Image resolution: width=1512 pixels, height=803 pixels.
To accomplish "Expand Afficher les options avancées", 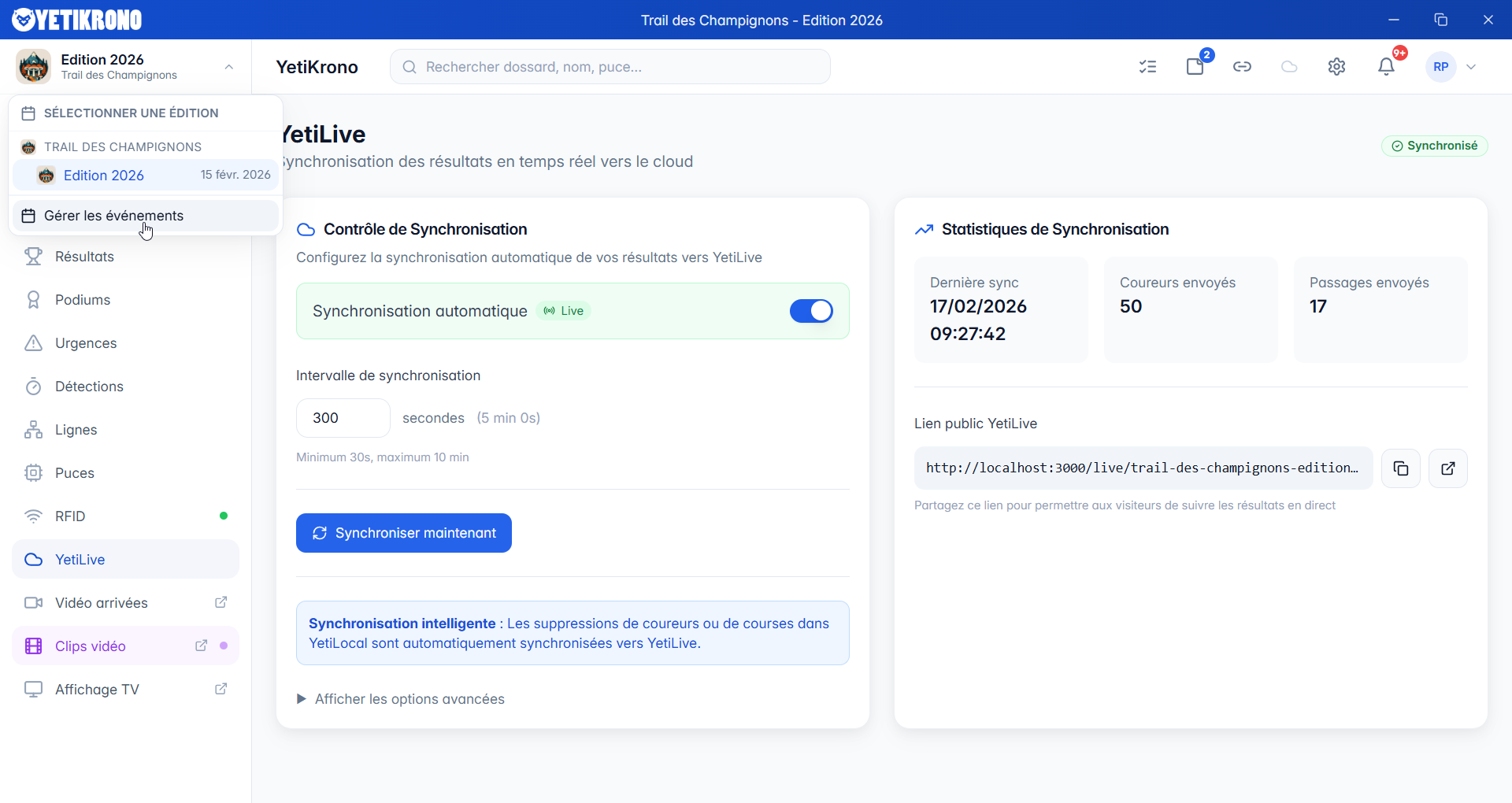I will click(x=401, y=699).
